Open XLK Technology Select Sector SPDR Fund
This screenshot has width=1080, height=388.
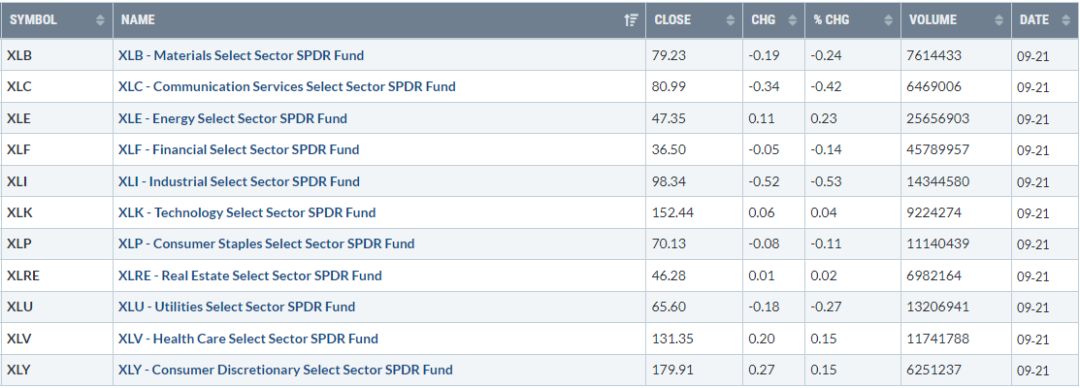(x=247, y=212)
